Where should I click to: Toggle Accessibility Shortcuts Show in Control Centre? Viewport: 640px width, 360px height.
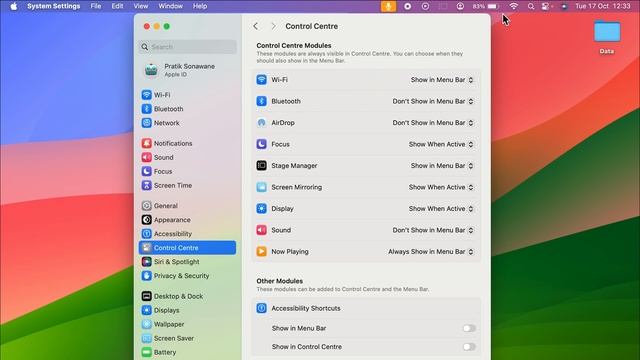[x=469, y=347]
